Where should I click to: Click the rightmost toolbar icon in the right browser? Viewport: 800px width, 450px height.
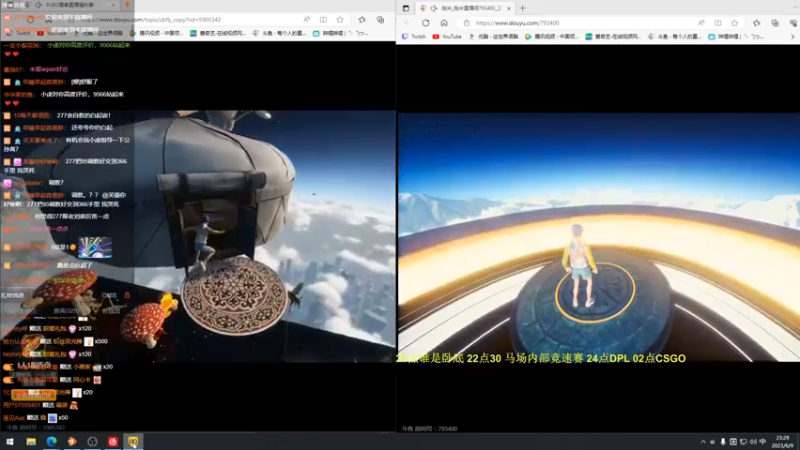(793, 23)
